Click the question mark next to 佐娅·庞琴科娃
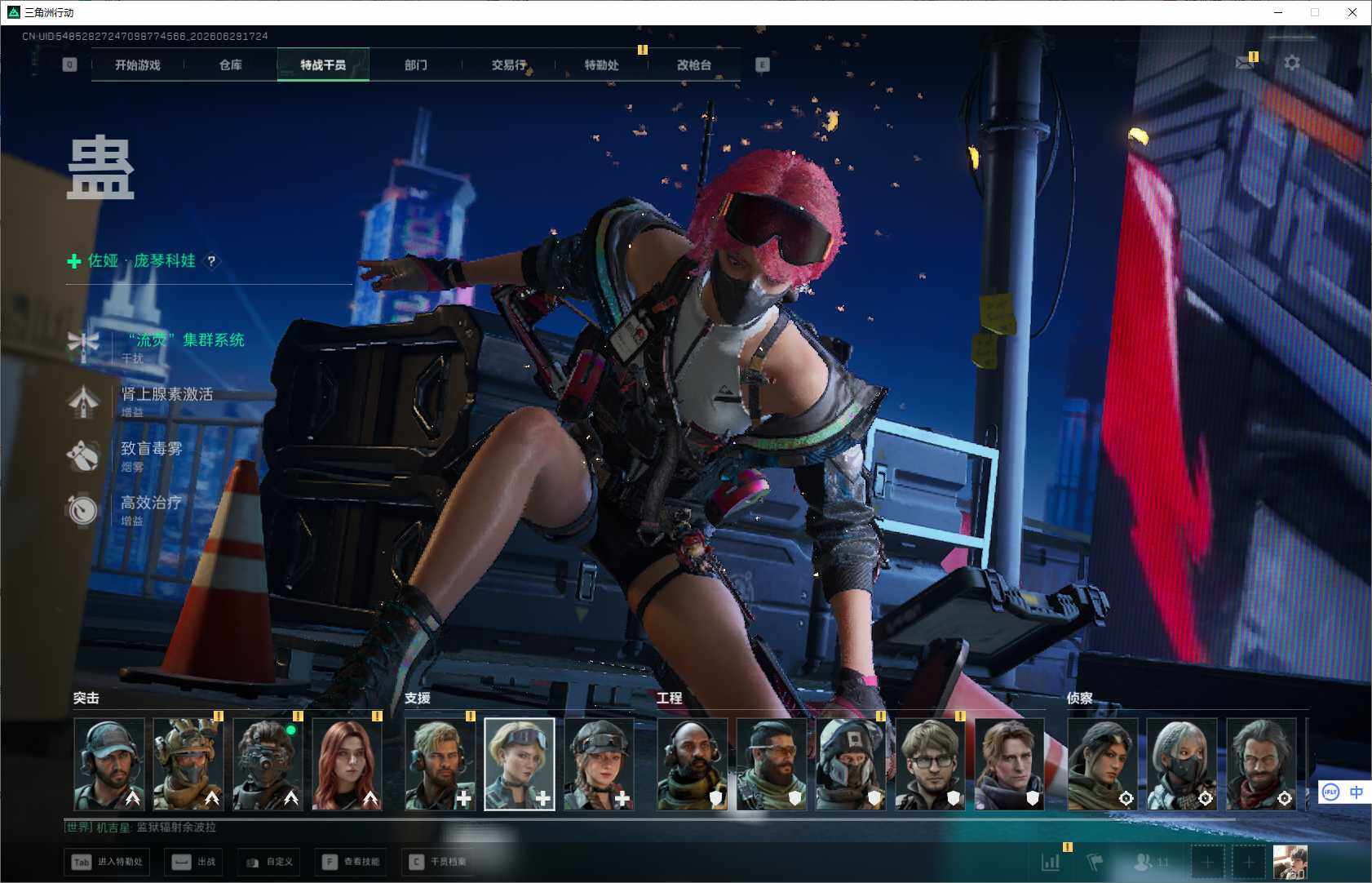The image size is (1372, 883). (x=211, y=261)
